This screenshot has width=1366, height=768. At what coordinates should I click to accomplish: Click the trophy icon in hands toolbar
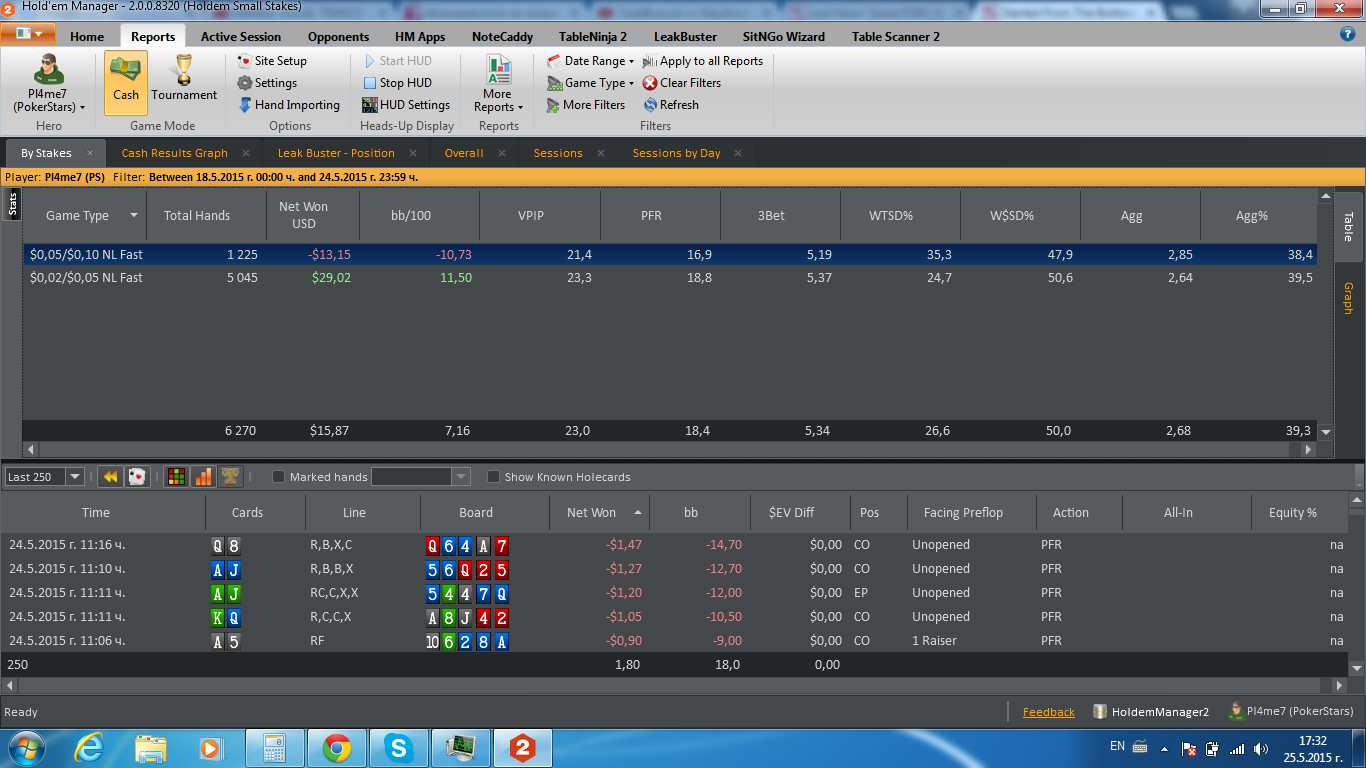230,477
